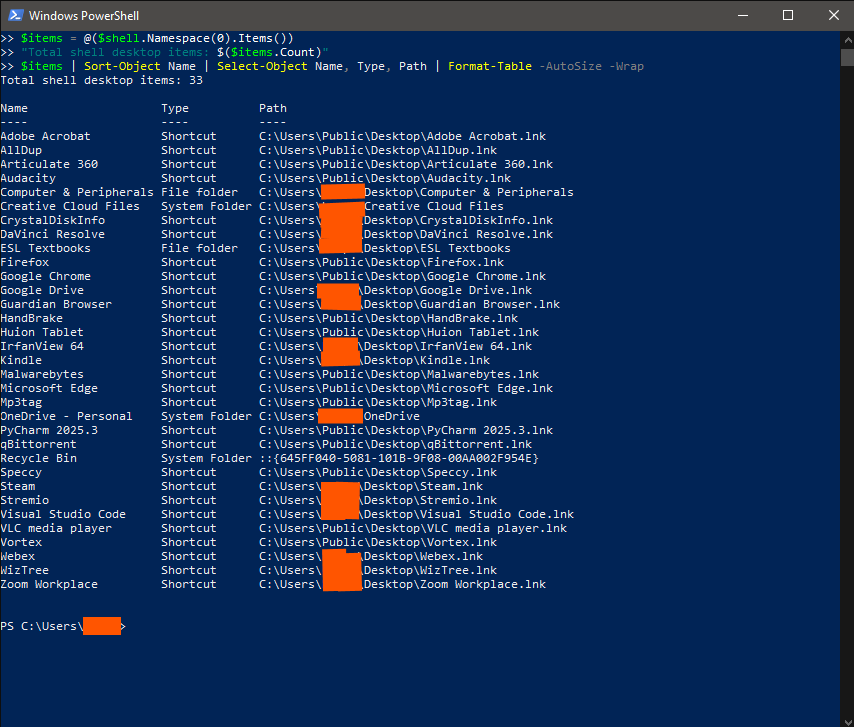Click the 'Firefox' name entry
The width and height of the screenshot is (854, 727).
[x=25, y=262]
